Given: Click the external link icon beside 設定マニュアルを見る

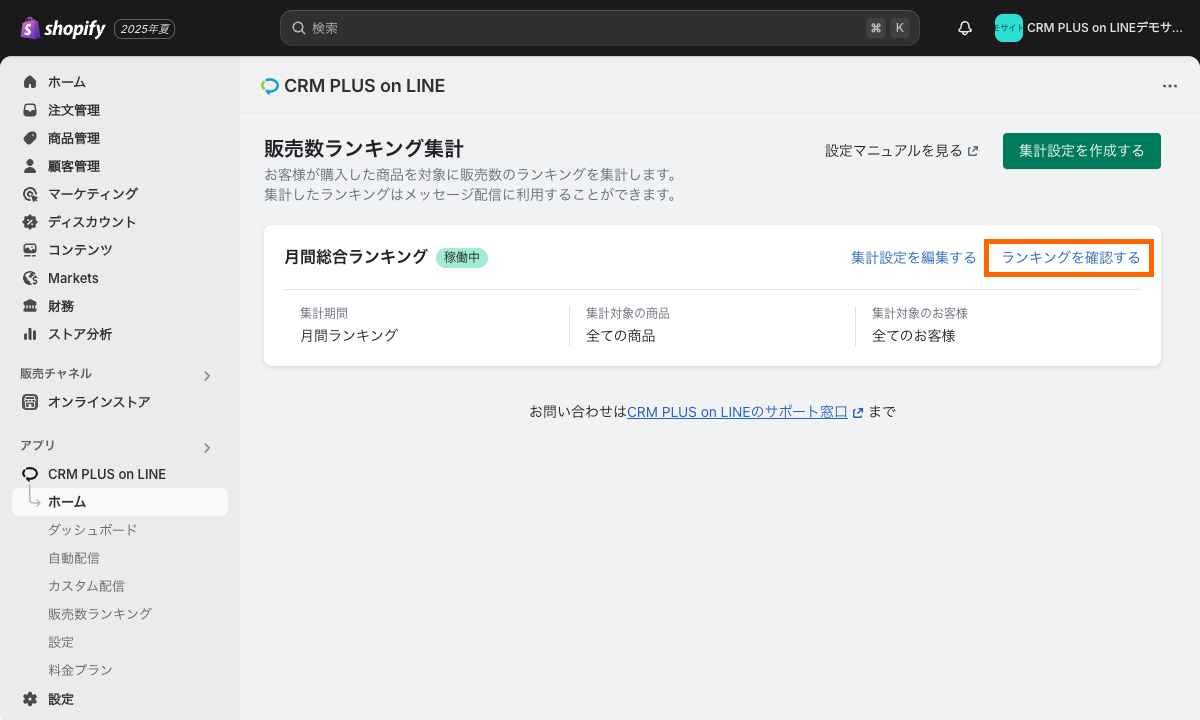Looking at the screenshot, I should (973, 151).
